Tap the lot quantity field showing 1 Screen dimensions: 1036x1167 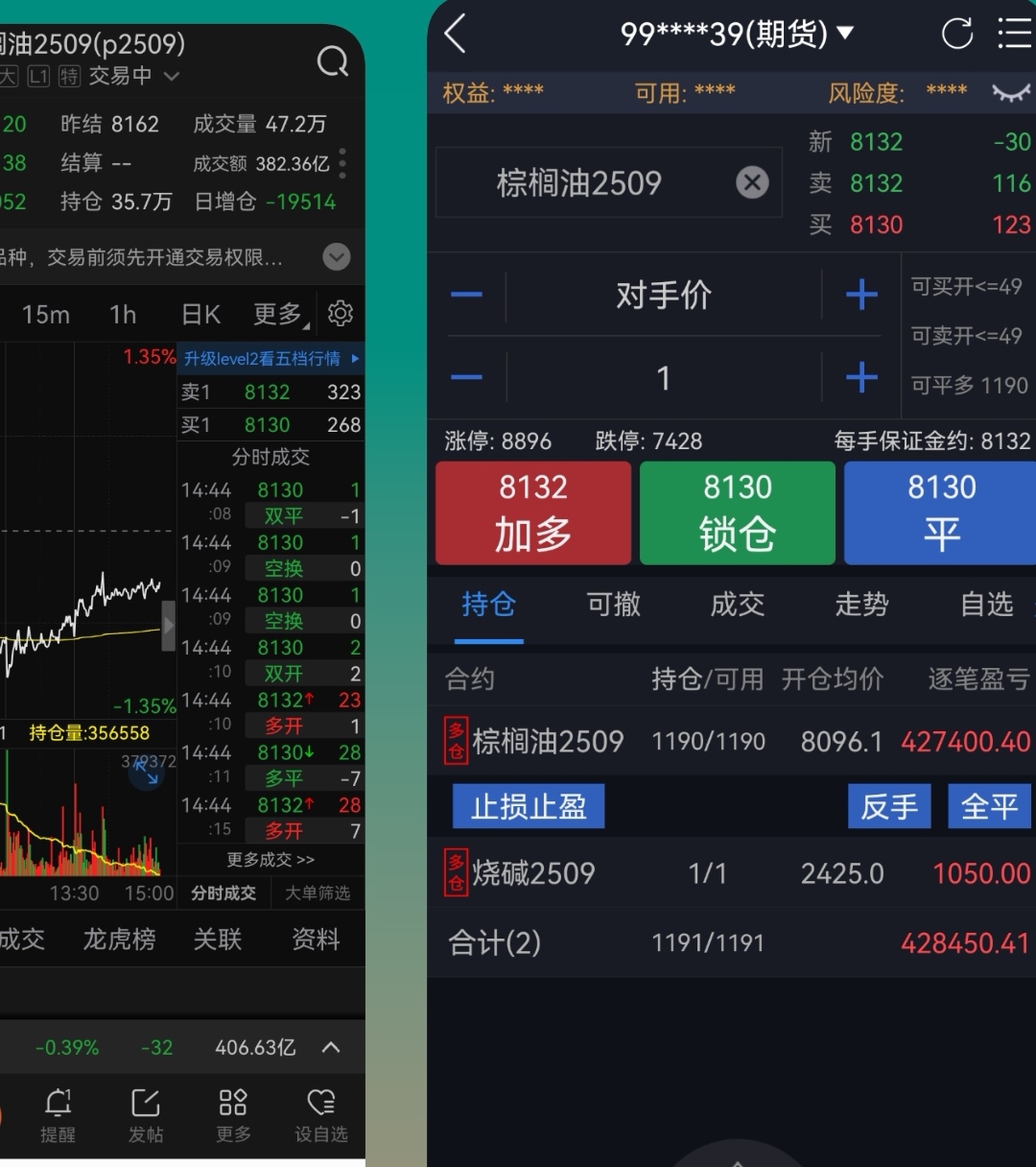663,377
